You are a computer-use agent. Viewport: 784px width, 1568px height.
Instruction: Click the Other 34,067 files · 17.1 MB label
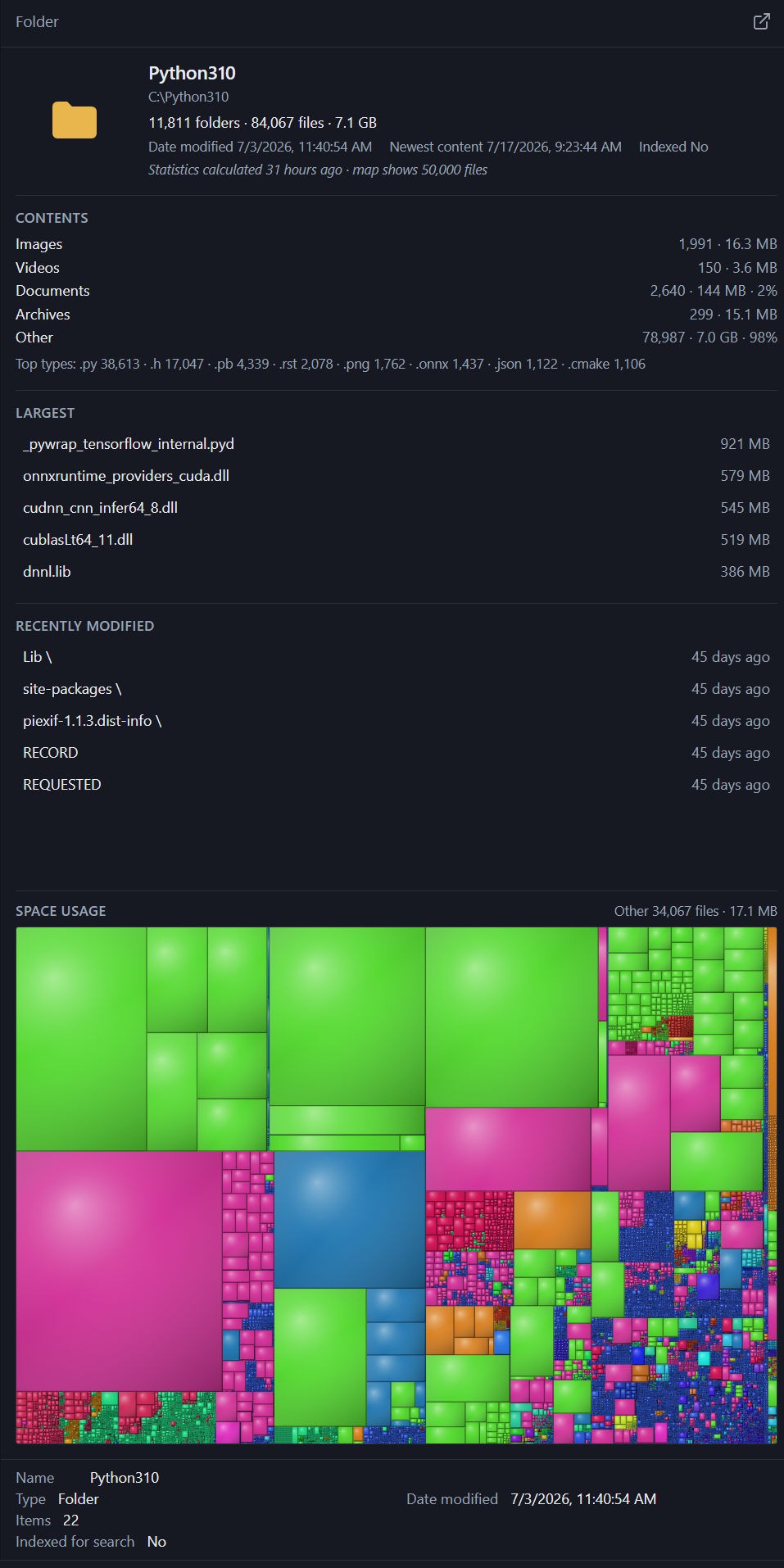click(696, 911)
